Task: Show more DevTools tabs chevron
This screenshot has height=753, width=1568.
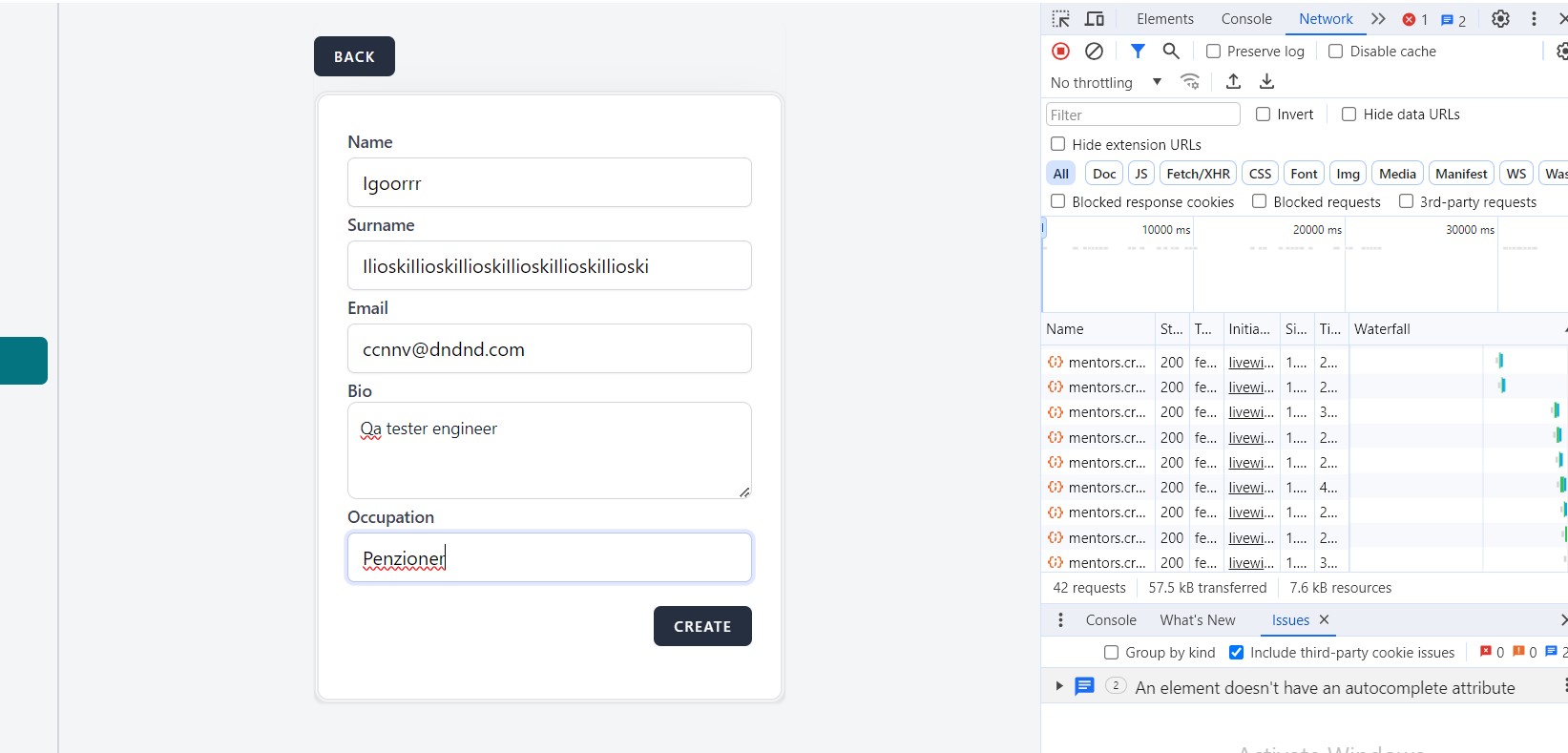Action: coord(1378,19)
